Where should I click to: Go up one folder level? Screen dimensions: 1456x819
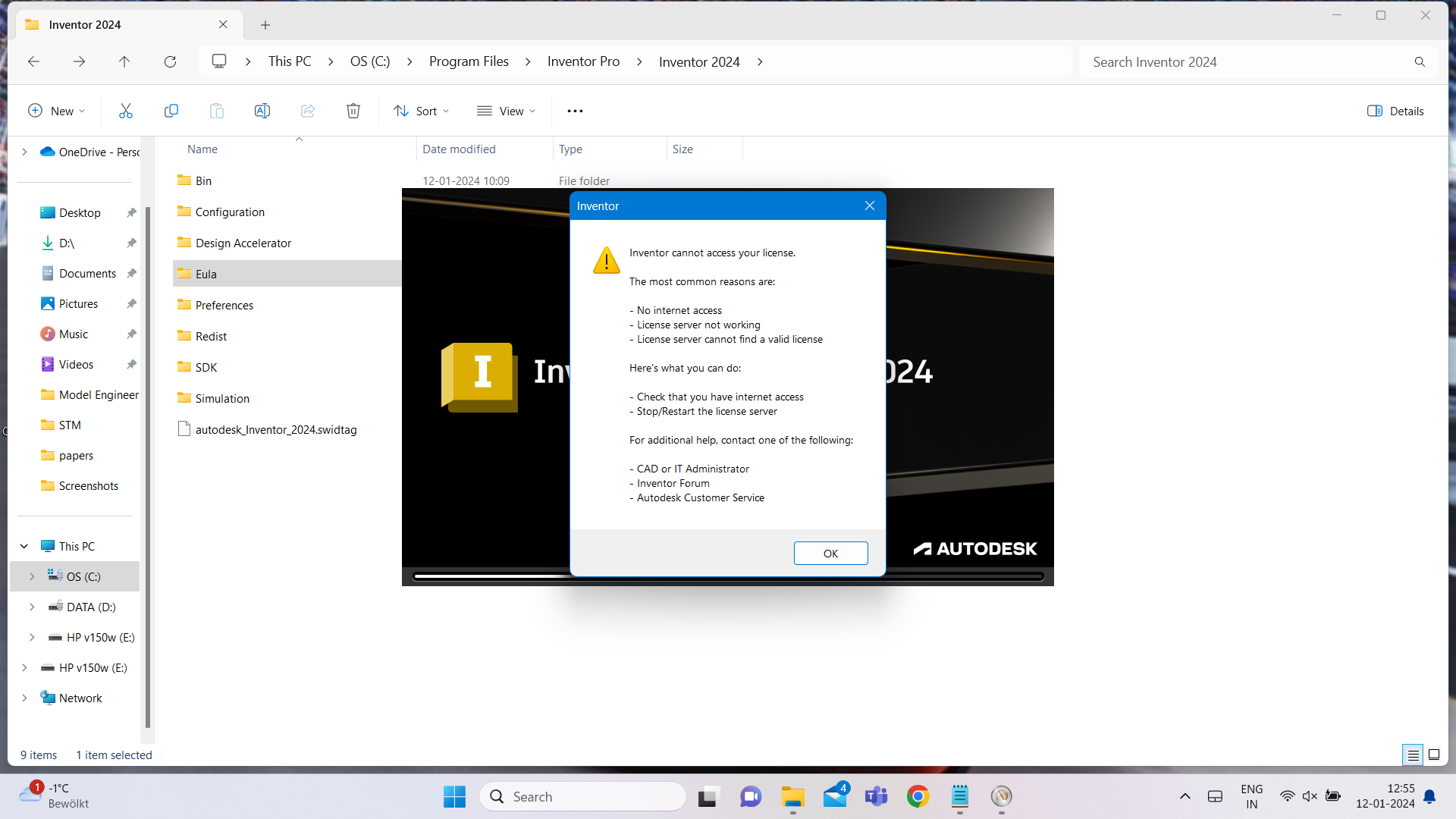124,61
